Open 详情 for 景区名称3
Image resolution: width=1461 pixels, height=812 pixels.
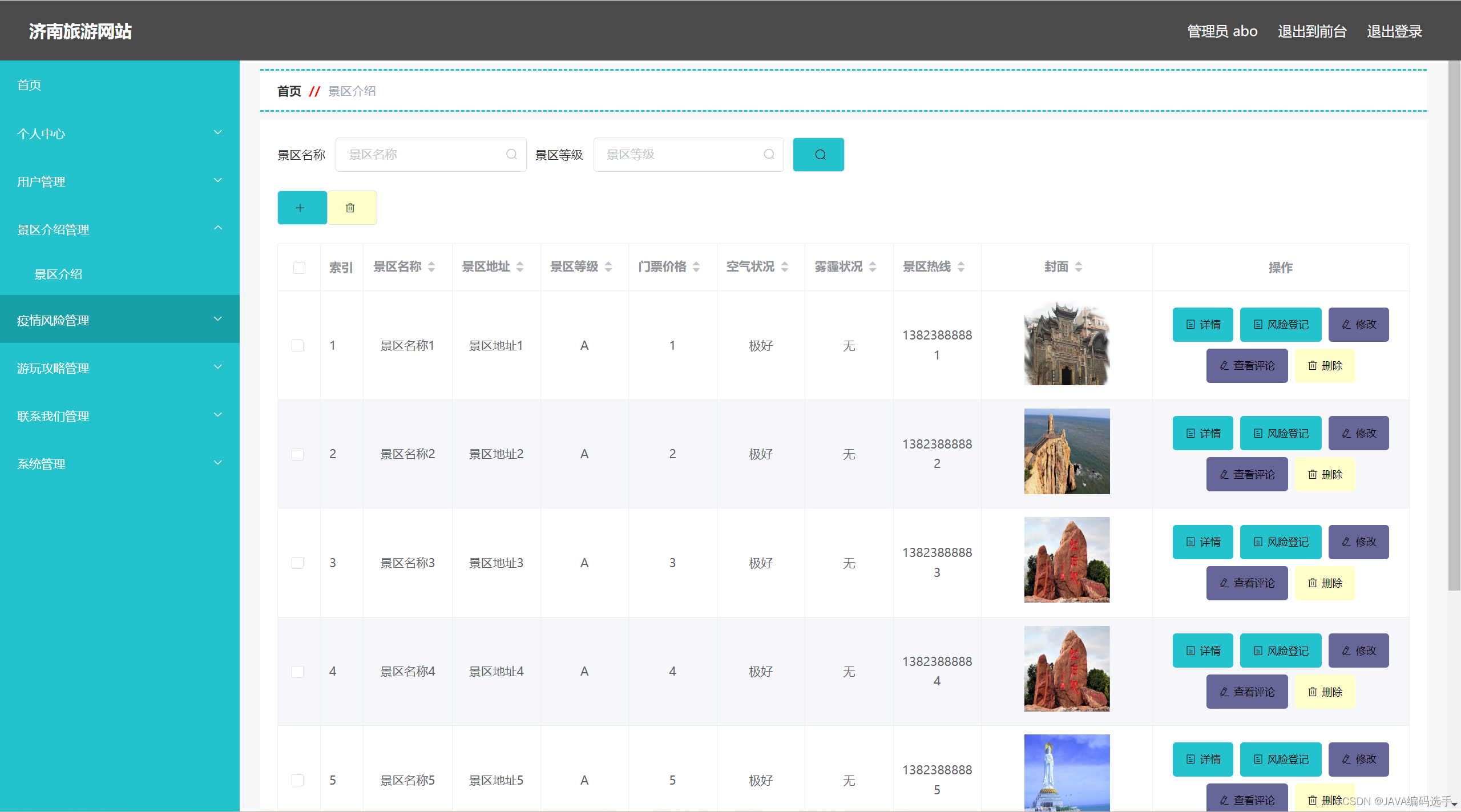coord(1202,542)
